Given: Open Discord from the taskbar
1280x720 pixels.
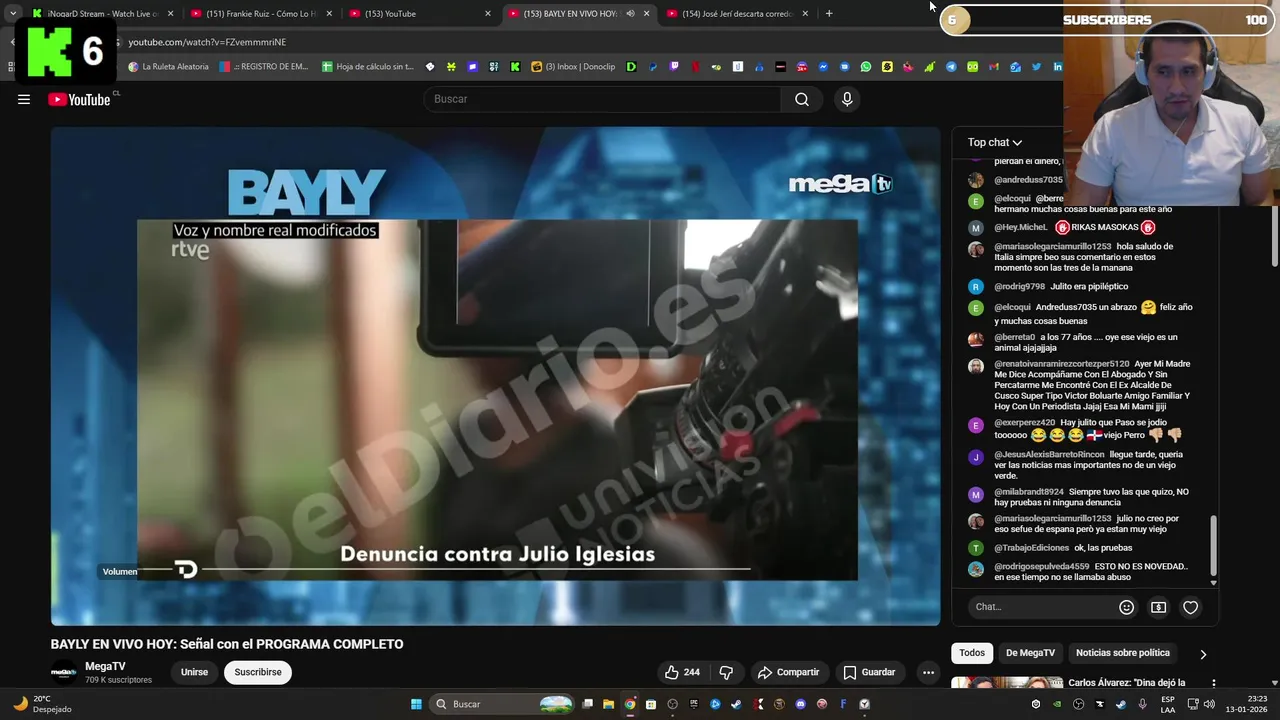Looking at the screenshot, I should click(800, 704).
